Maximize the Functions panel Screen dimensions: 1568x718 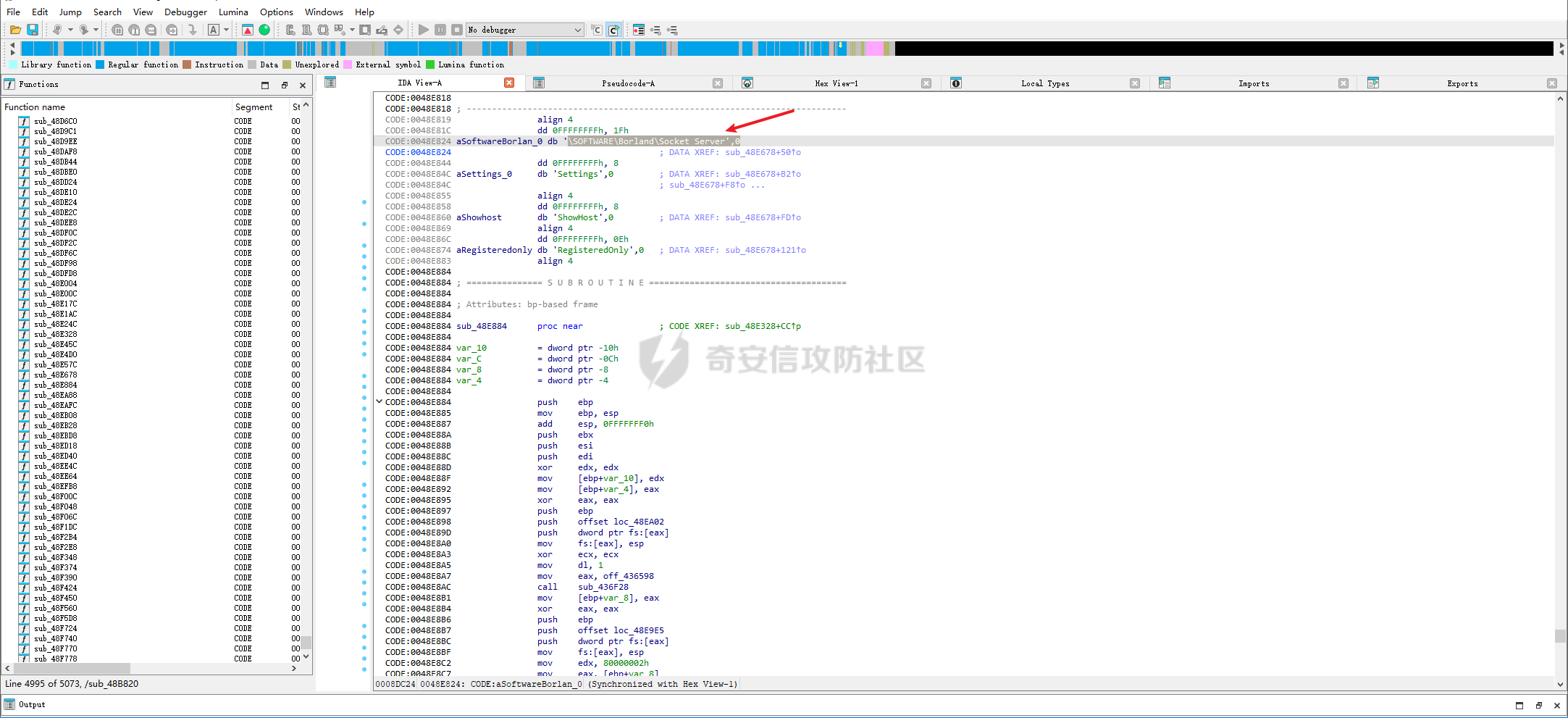pyautogui.click(x=265, y=85)
